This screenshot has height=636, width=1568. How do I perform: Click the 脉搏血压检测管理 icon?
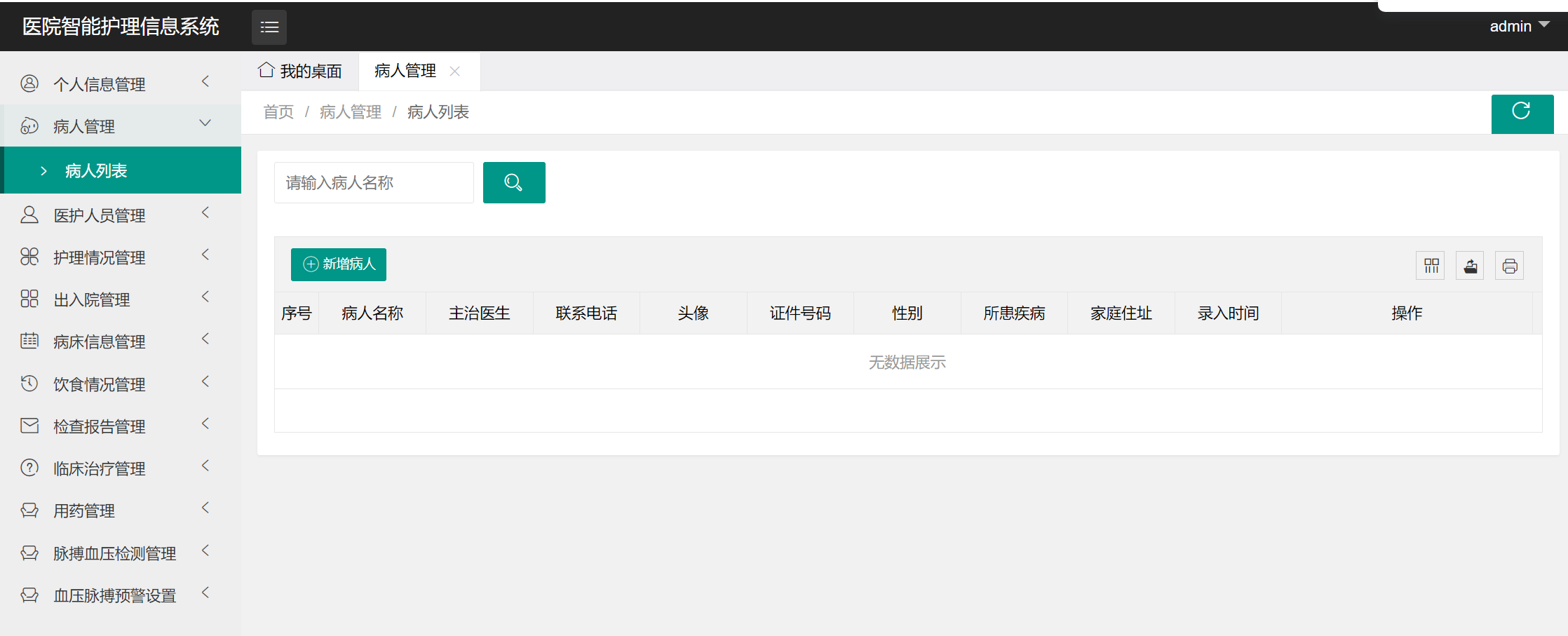coord(29,553)
